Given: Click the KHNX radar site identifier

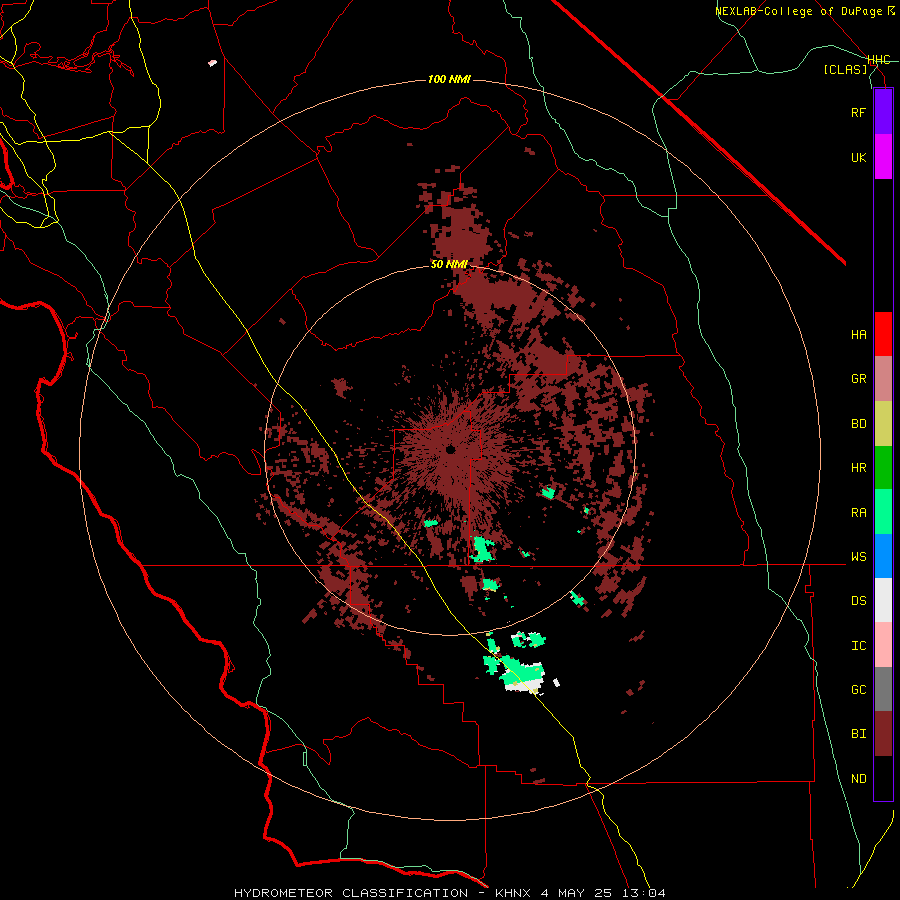Looking at the screenshot, I should (x=513, y=893).
